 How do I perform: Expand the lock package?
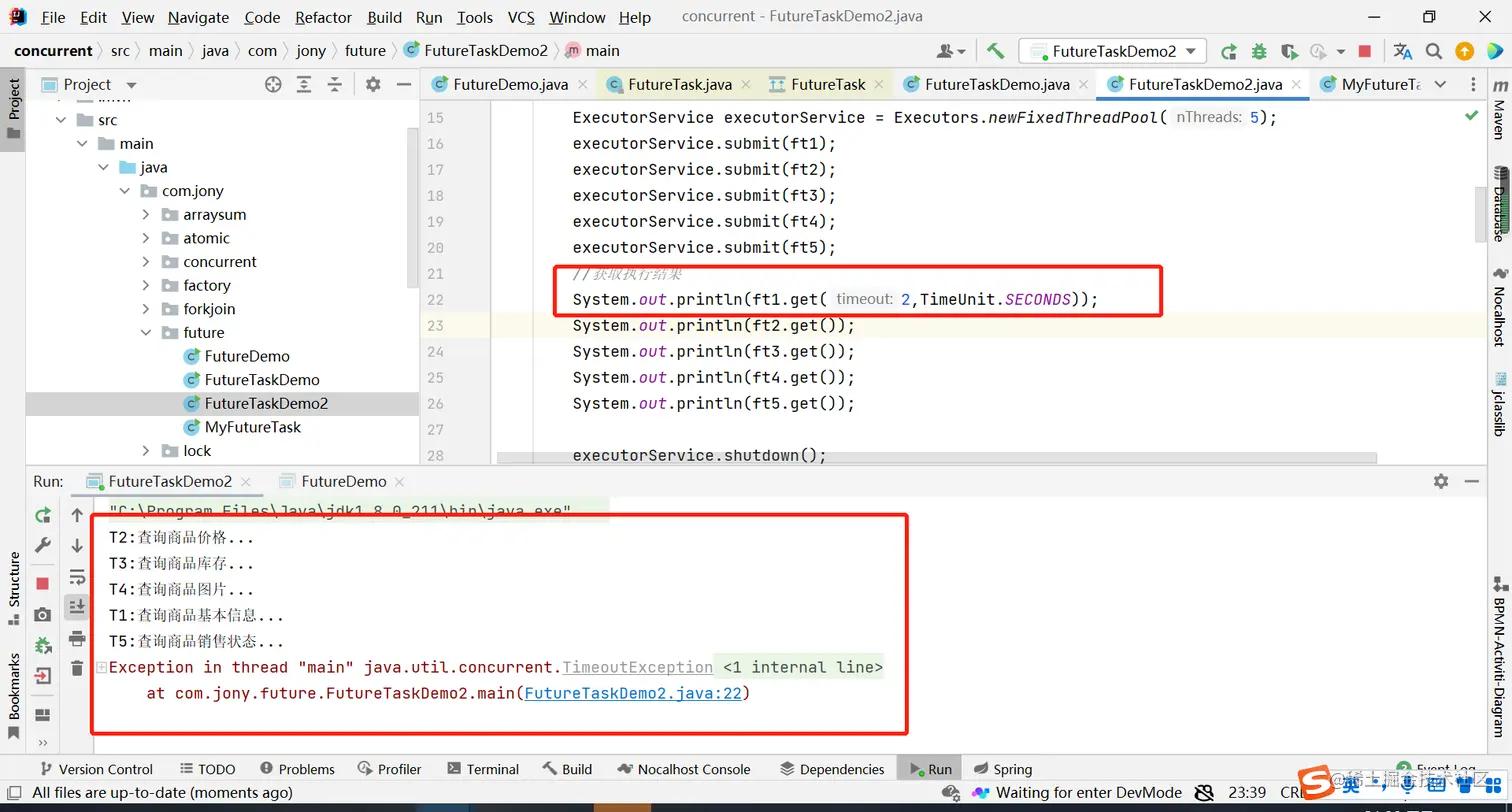coord(146,451)
